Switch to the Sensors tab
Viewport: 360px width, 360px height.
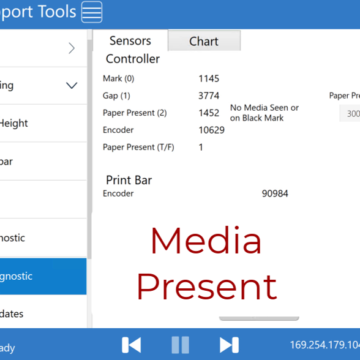coord(130,41)
